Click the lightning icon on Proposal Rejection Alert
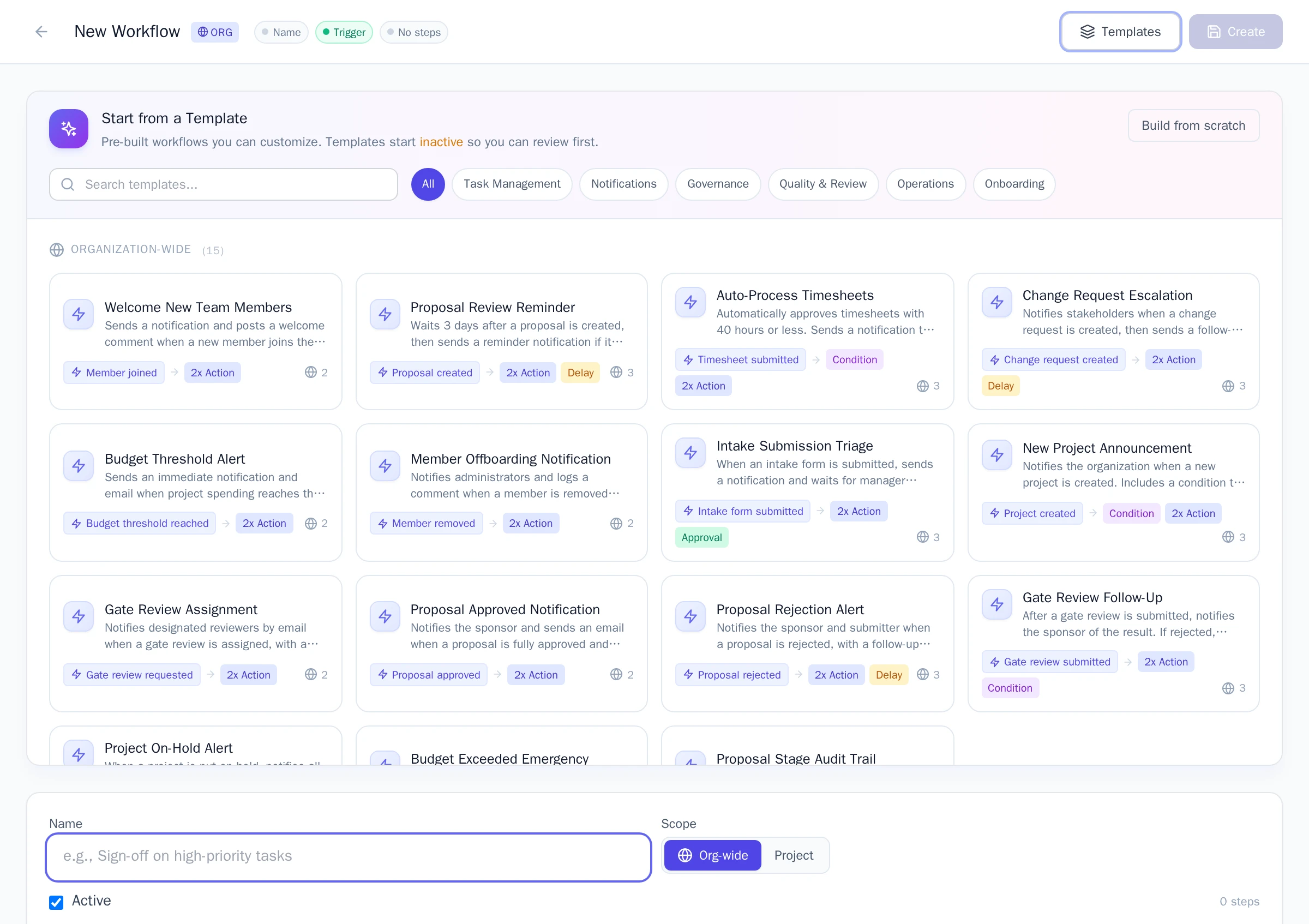Viewport: 1309px width, 924px height. [x=690, y=616]
